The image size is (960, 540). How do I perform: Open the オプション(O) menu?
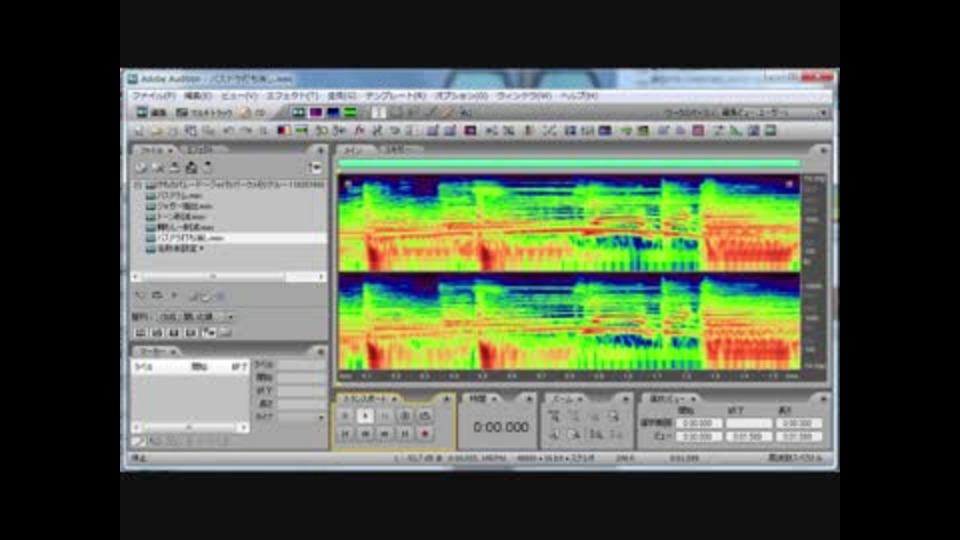[x=462, y=96]
